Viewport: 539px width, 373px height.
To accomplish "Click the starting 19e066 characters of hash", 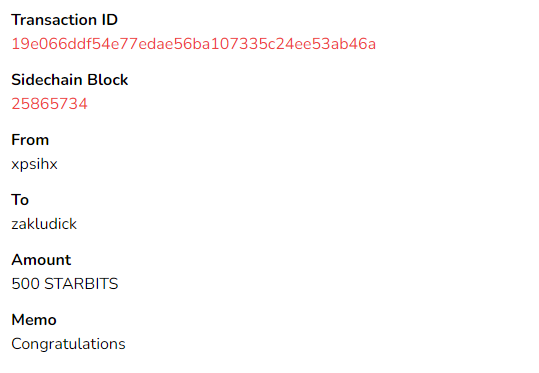I will point(39,44).
